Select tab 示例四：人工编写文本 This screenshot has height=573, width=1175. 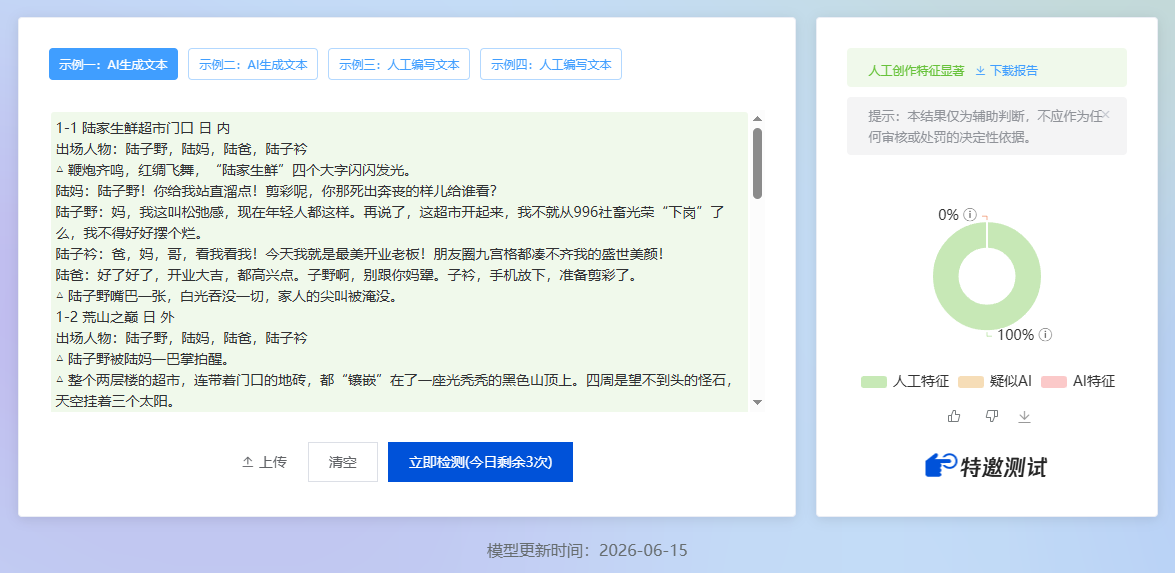coord(551,64)
